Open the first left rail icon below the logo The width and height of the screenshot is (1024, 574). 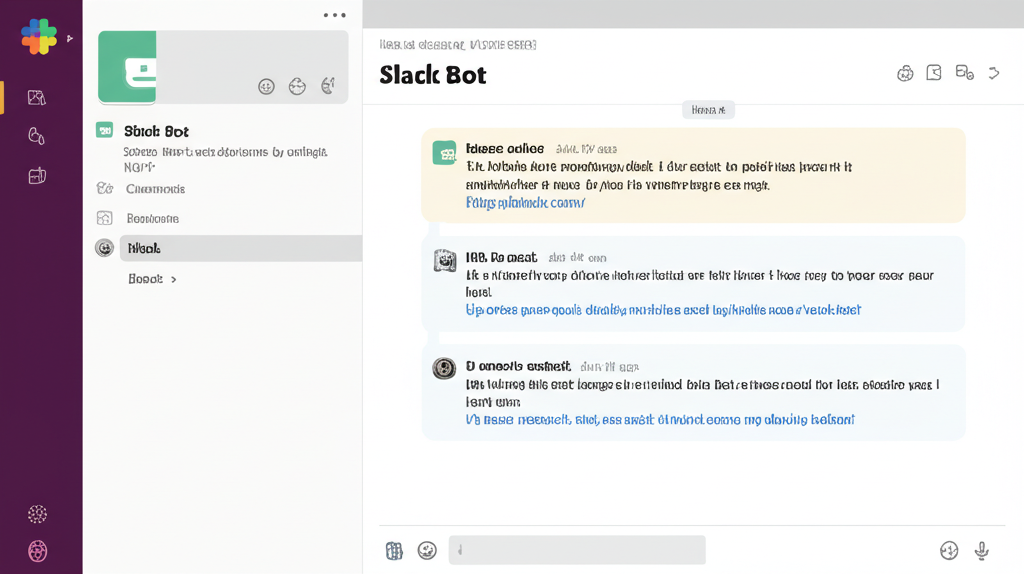[37, 97]
